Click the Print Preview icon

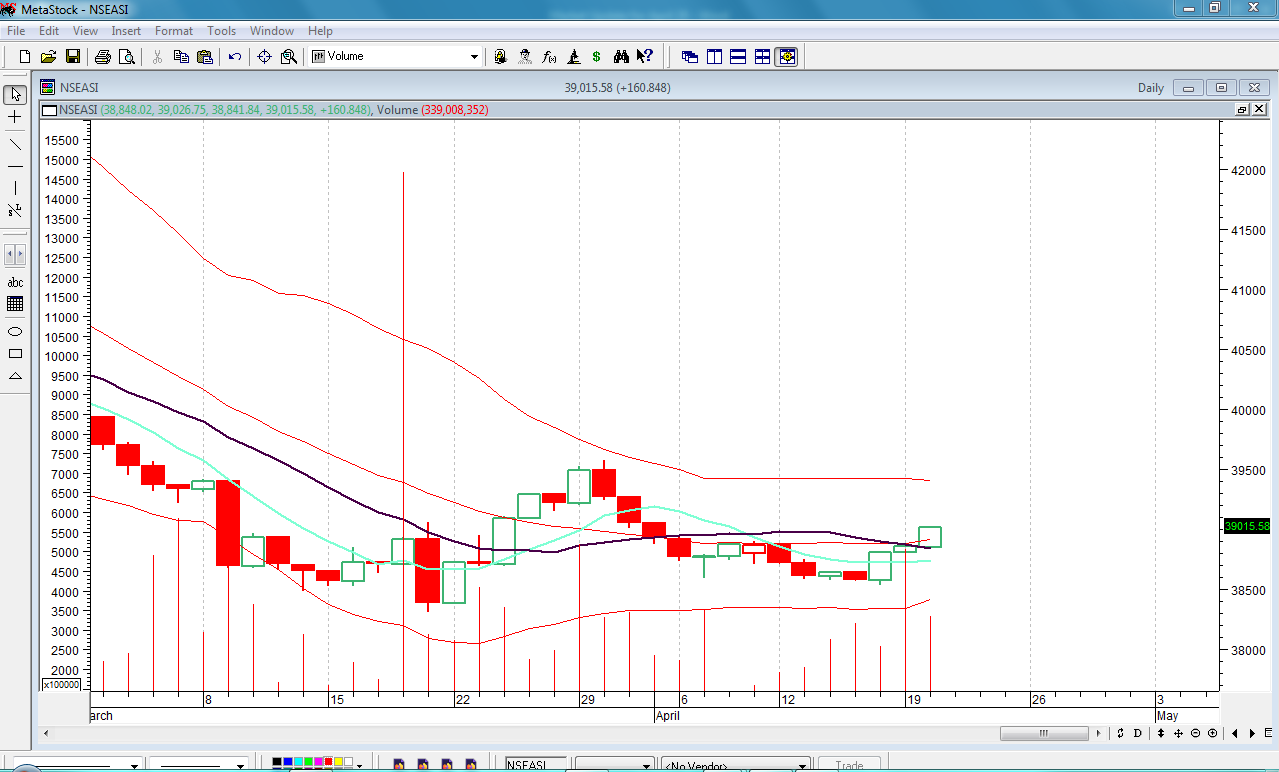coord(126,57)
